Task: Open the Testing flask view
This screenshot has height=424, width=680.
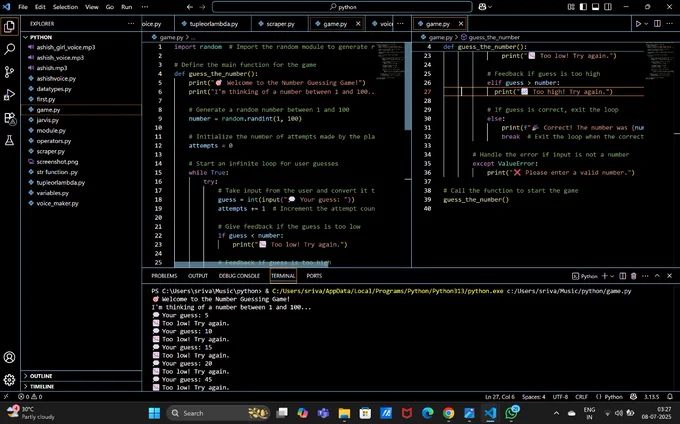Action: [x=9, y=140]
